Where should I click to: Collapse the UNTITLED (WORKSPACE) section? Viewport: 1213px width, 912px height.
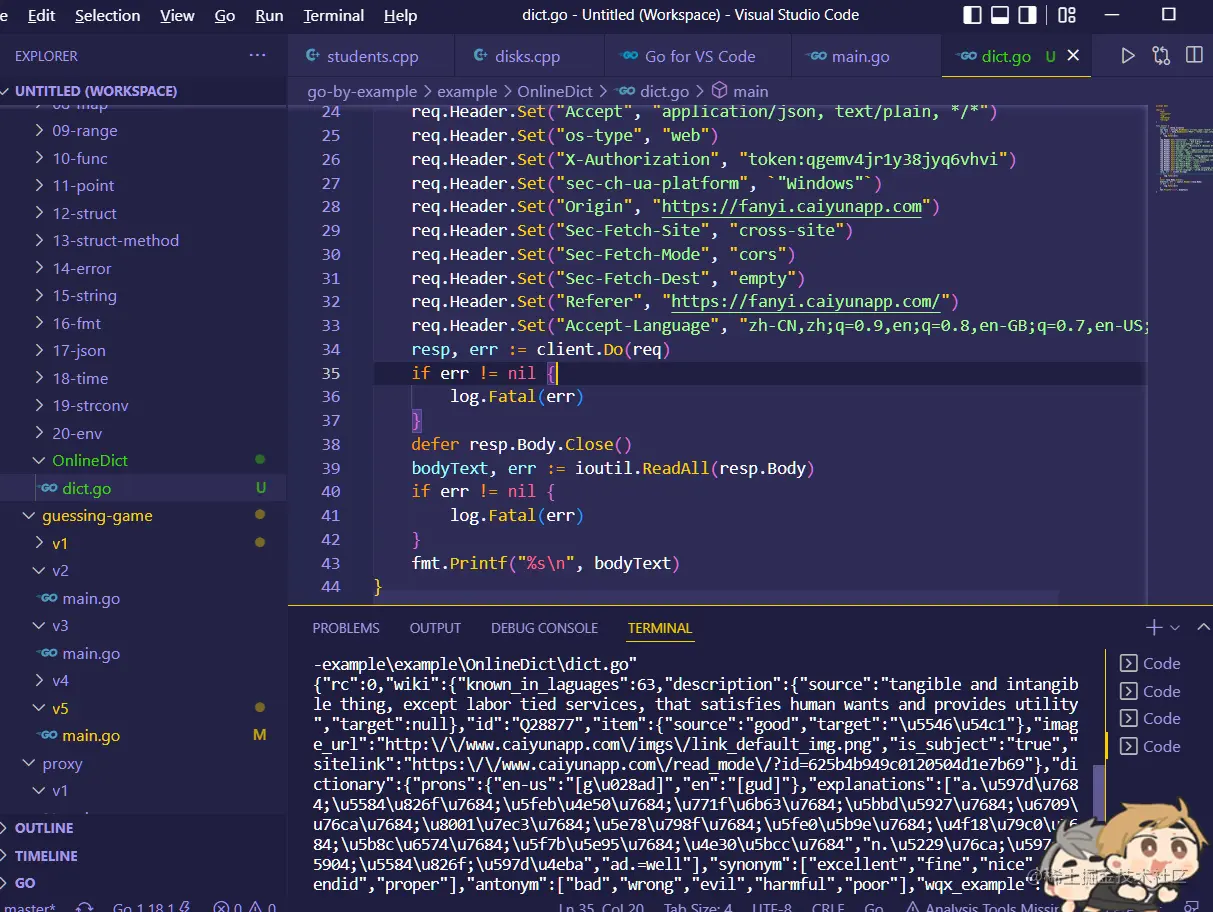[143, 91]
